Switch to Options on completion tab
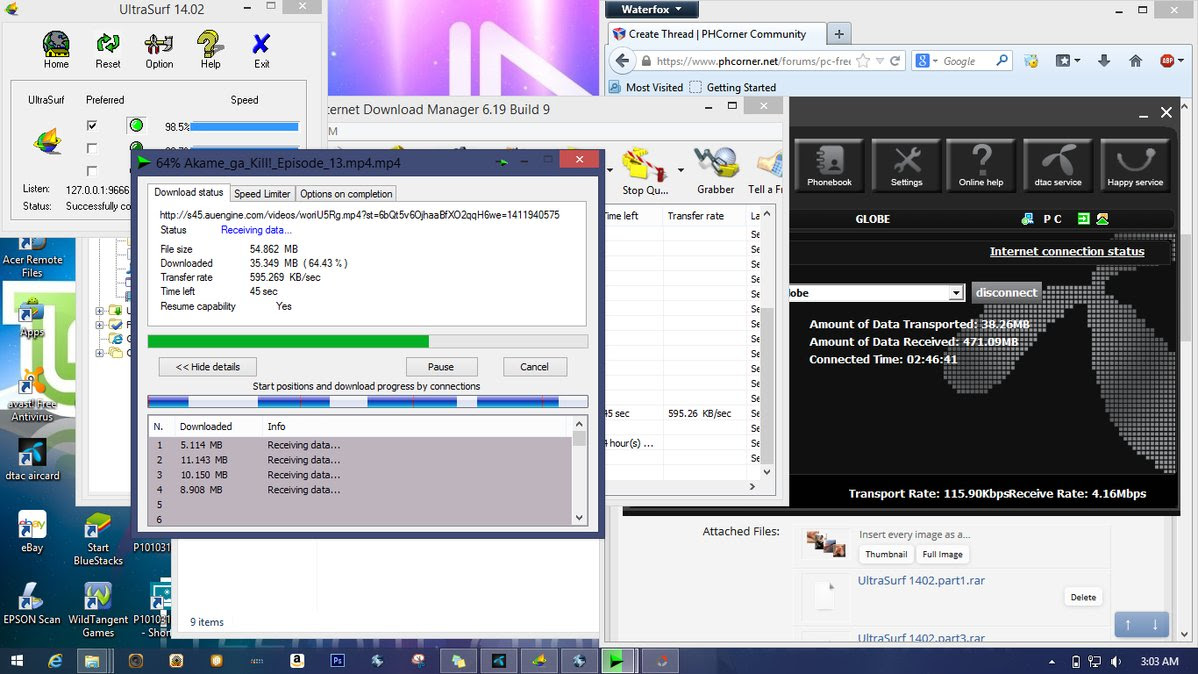 (x=346, y=194)
